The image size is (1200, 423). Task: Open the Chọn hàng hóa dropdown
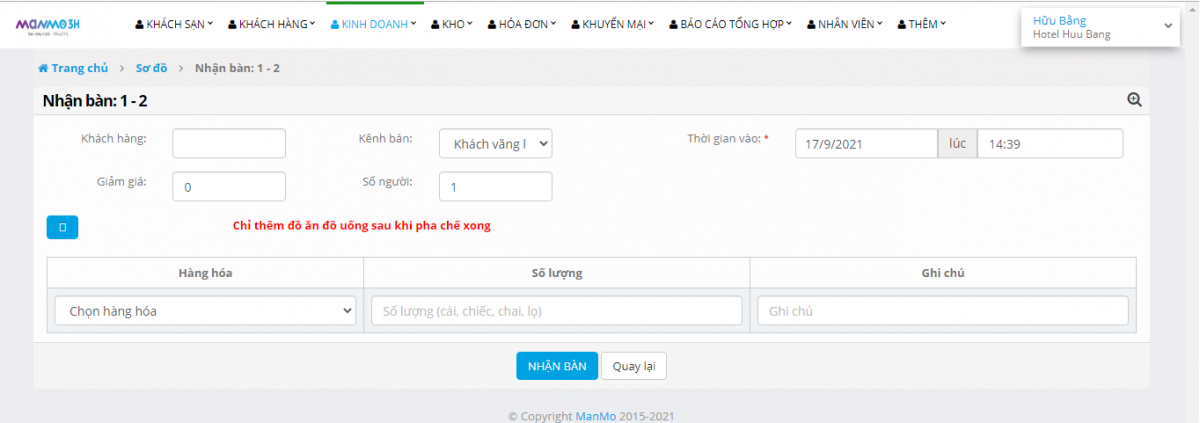[x=205, y=311]
